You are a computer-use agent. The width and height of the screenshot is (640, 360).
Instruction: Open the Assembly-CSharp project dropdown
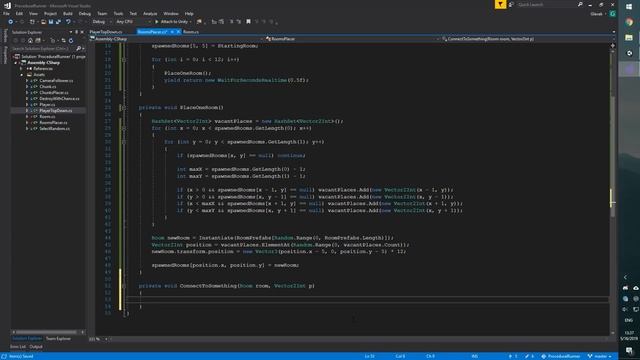pos(176,39)
